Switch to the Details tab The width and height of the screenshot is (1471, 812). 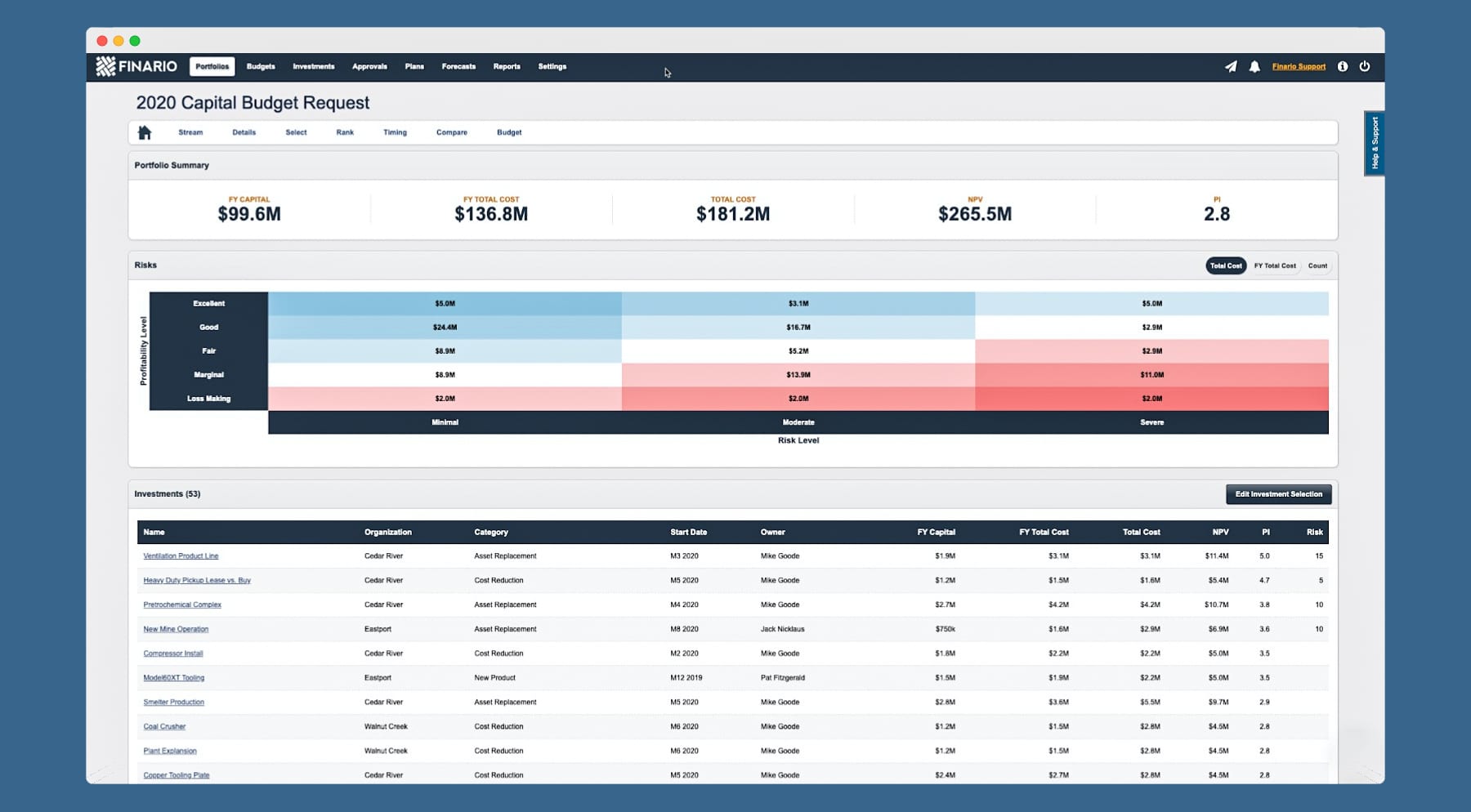pyautogui.click(x=244, y=132)
